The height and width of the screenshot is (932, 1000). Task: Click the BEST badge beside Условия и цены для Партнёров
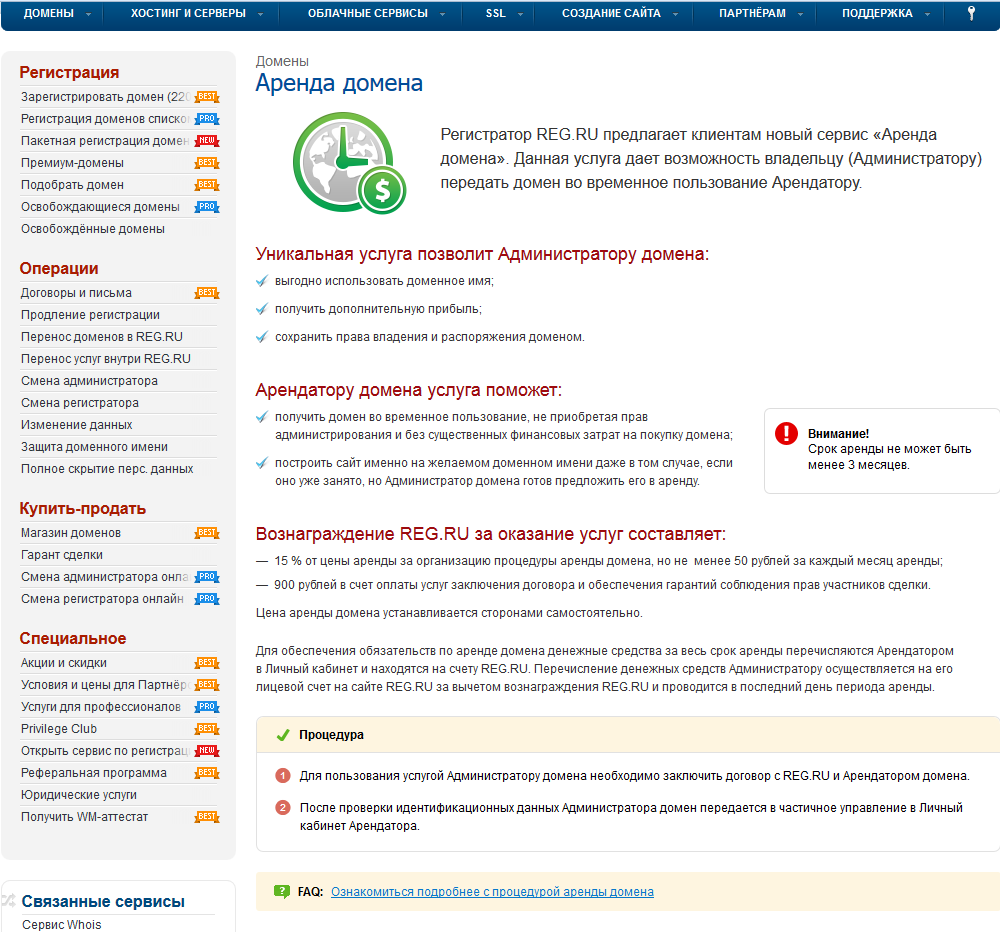[207, 685]
